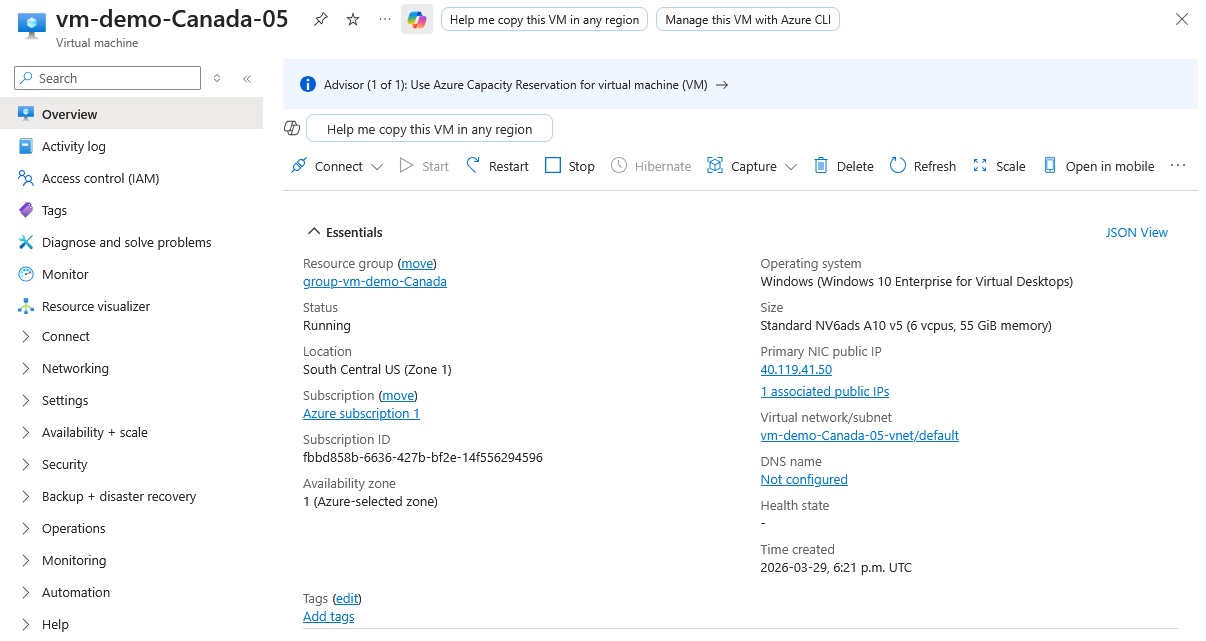Collapse the Essentials section
This screenshot has width=1206, height=641.
(x=312, y=232)
